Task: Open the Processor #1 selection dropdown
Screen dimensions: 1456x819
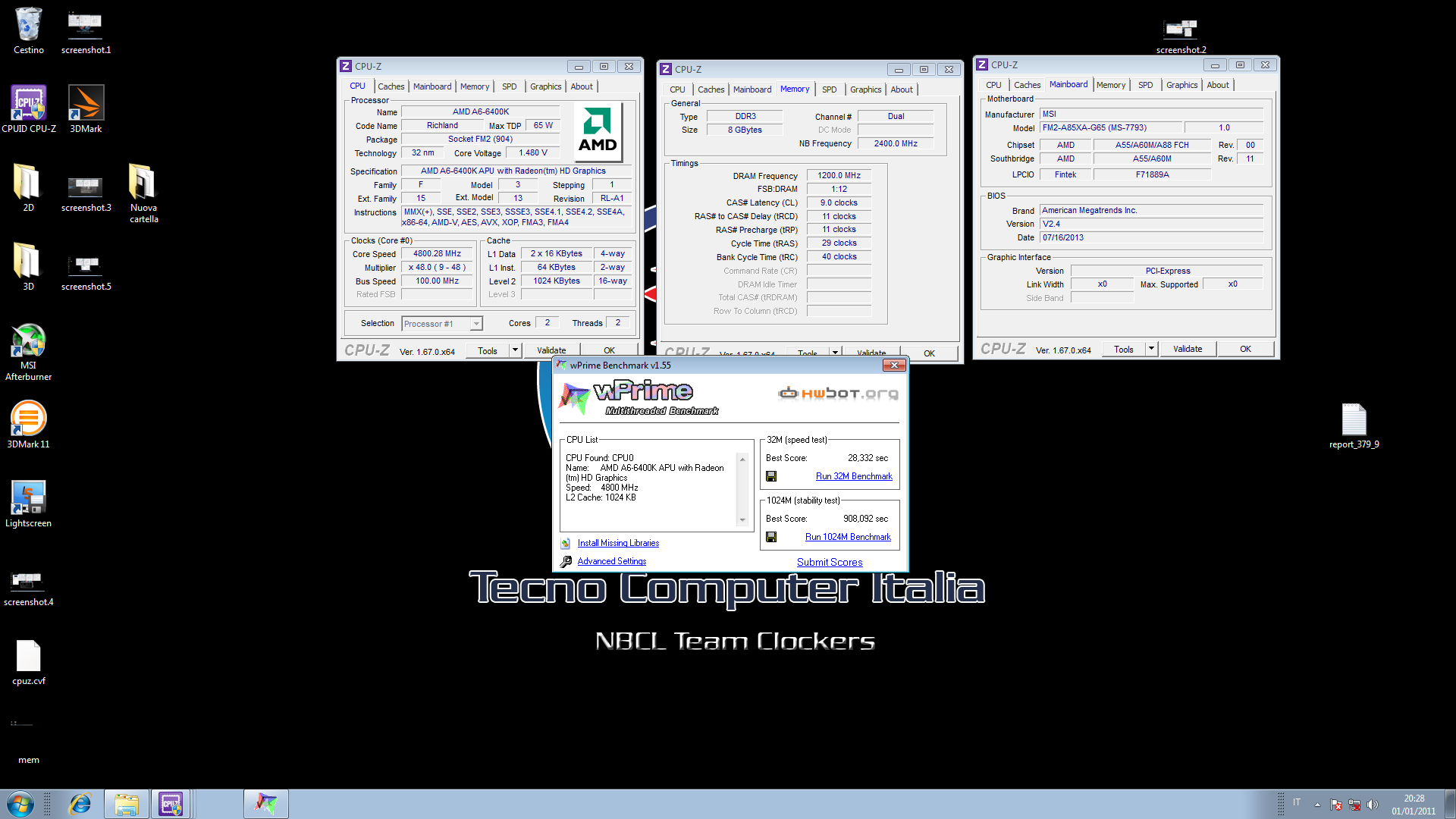Action: point(442,324)
